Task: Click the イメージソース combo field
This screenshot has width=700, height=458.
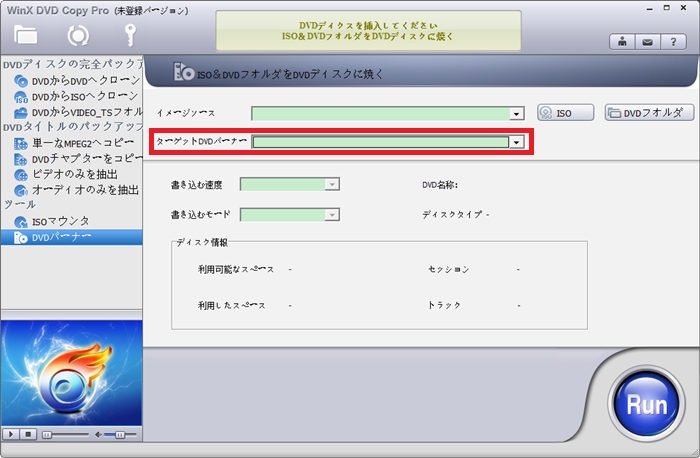Action: tap(388, 114)
